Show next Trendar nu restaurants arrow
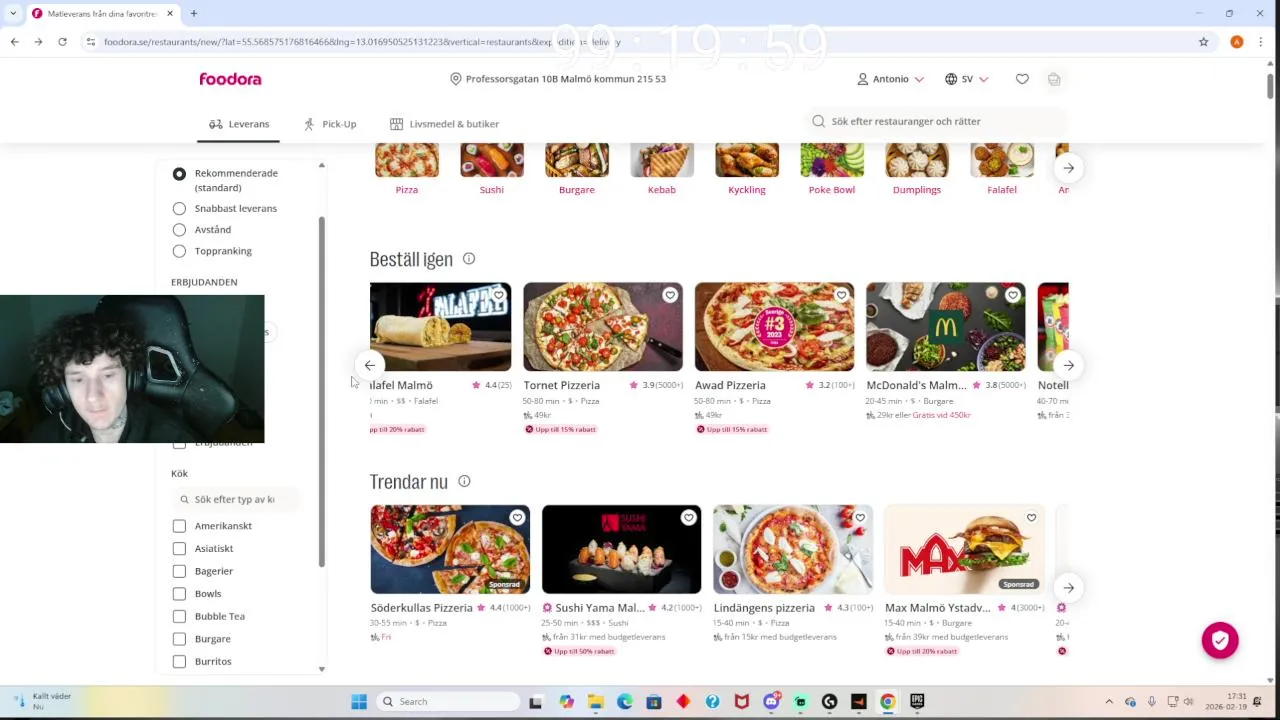This screenshot has height=720, width=1280. (x=1068, y=588)
